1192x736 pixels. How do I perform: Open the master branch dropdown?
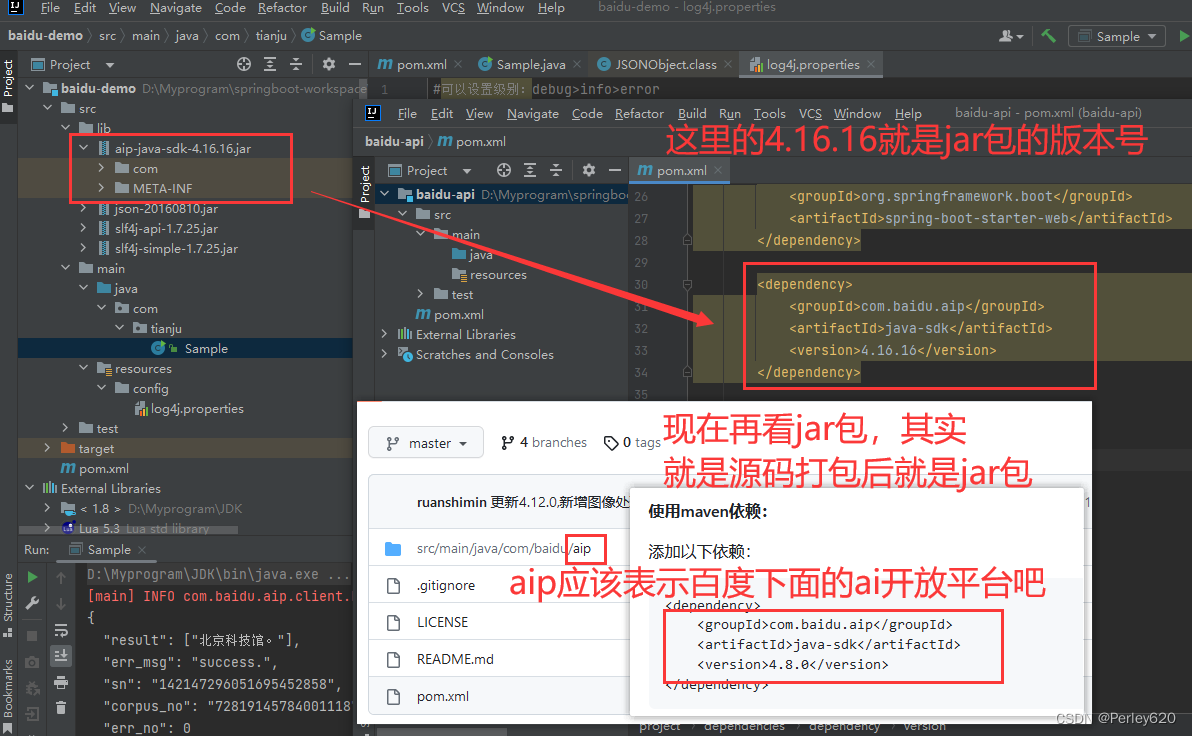pyautogui.click(x=426, y=443)
